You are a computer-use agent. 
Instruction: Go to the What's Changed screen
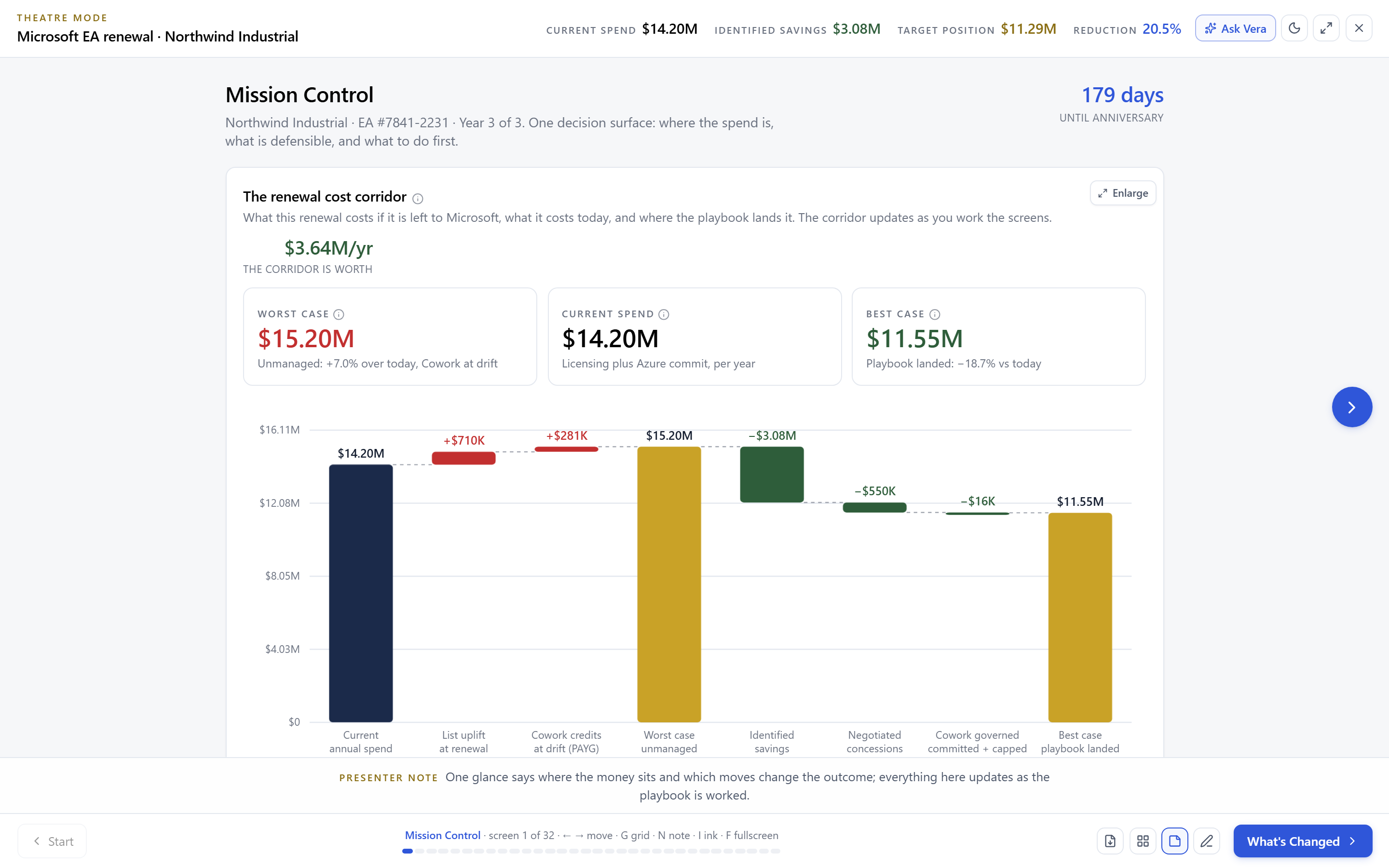click(x=1302, y=841)
